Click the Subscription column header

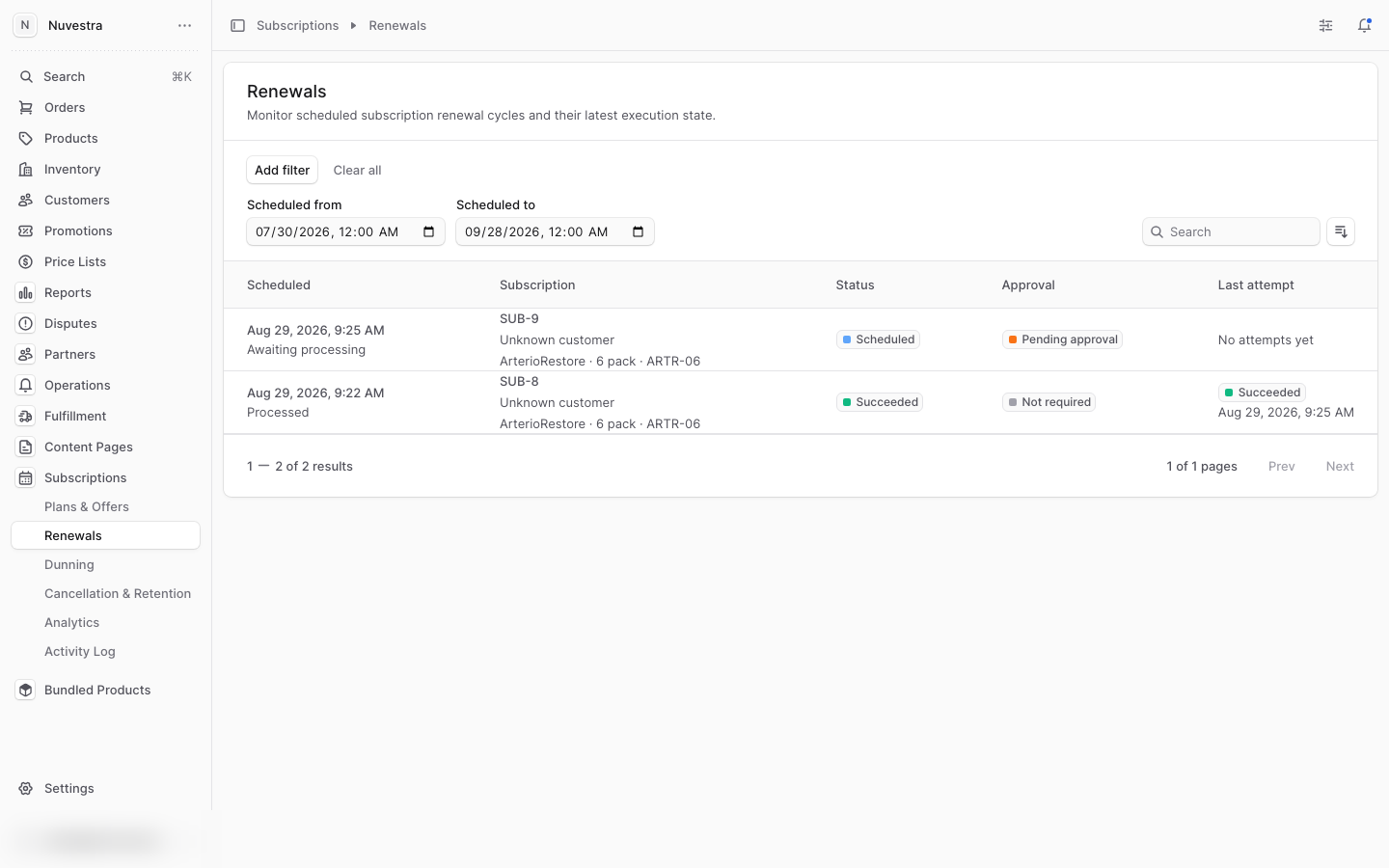pyautogui.click(x=537, y=285)
